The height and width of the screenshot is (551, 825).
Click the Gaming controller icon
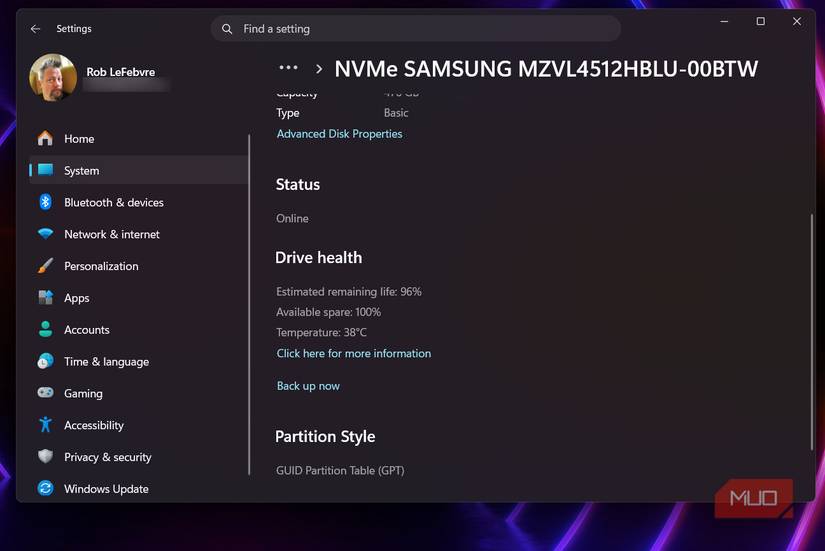coord(45,393)
